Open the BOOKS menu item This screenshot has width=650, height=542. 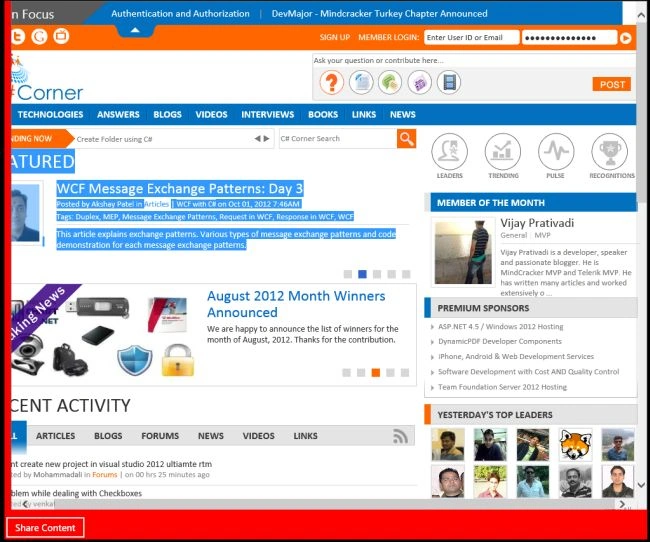pyautogui.click(x=323, y=114)
